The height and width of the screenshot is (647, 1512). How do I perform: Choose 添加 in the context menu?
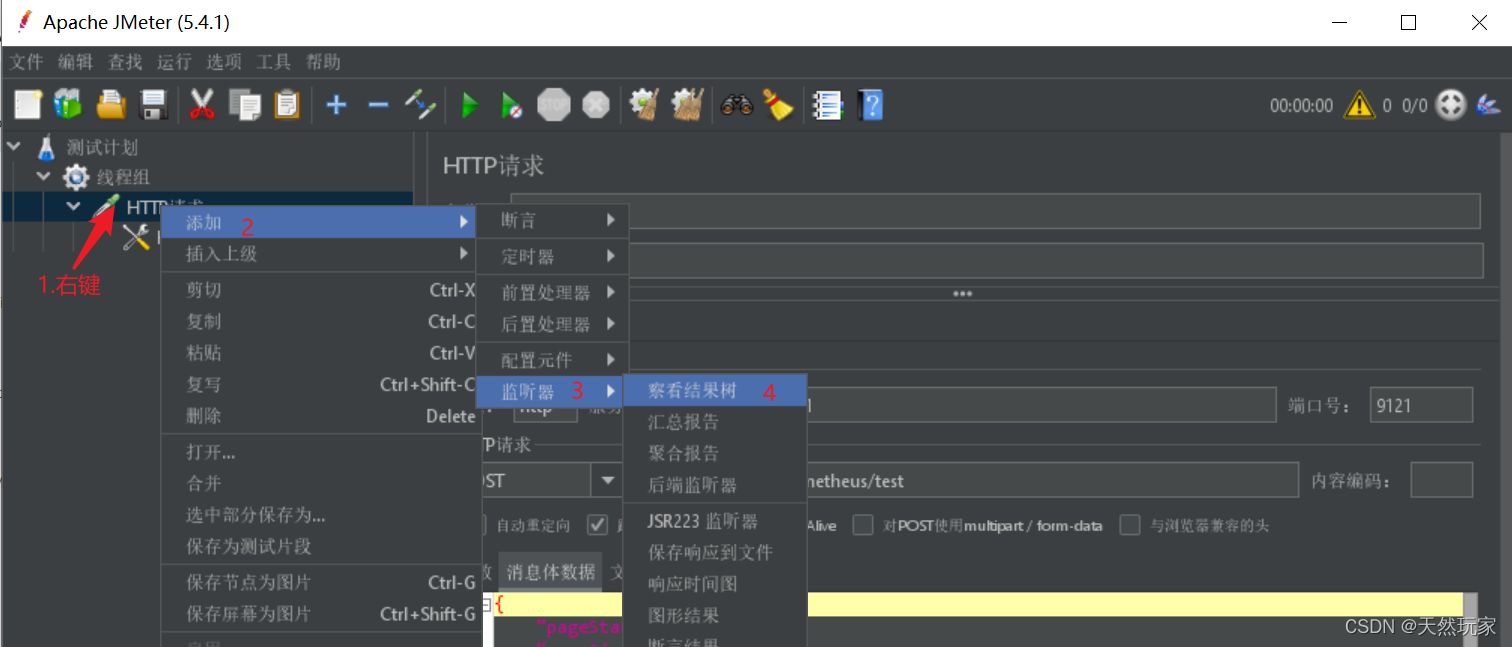point(318,222)
